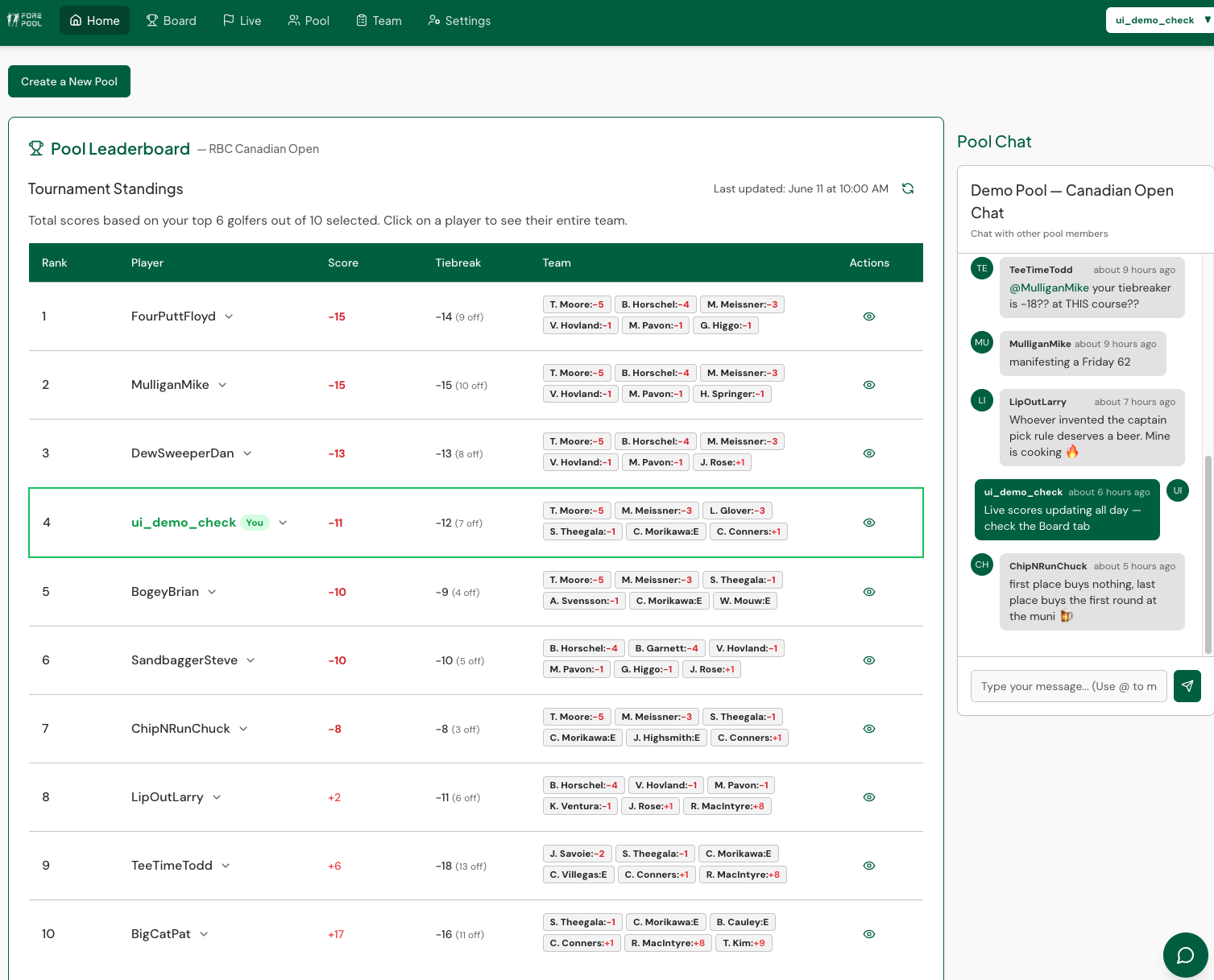The height and width of the screenshot is (980, 1214).
Task: Click C. Villegas:E golfer chip
Action: coord(578,875)
